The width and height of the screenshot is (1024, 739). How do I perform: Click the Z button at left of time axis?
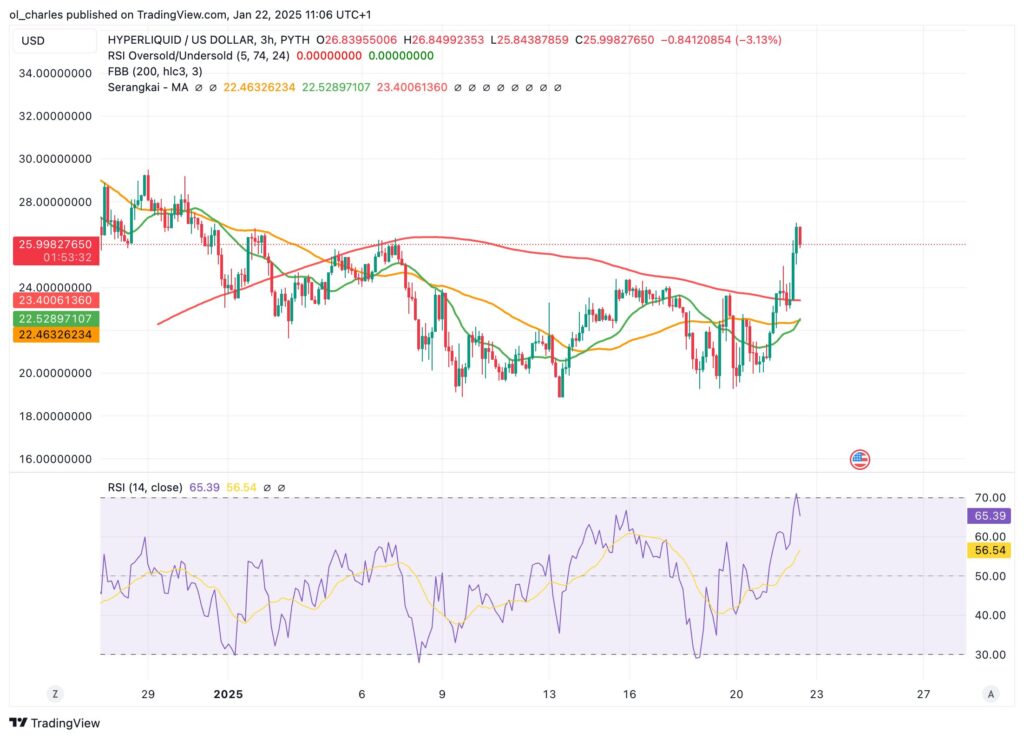(54, 692)
